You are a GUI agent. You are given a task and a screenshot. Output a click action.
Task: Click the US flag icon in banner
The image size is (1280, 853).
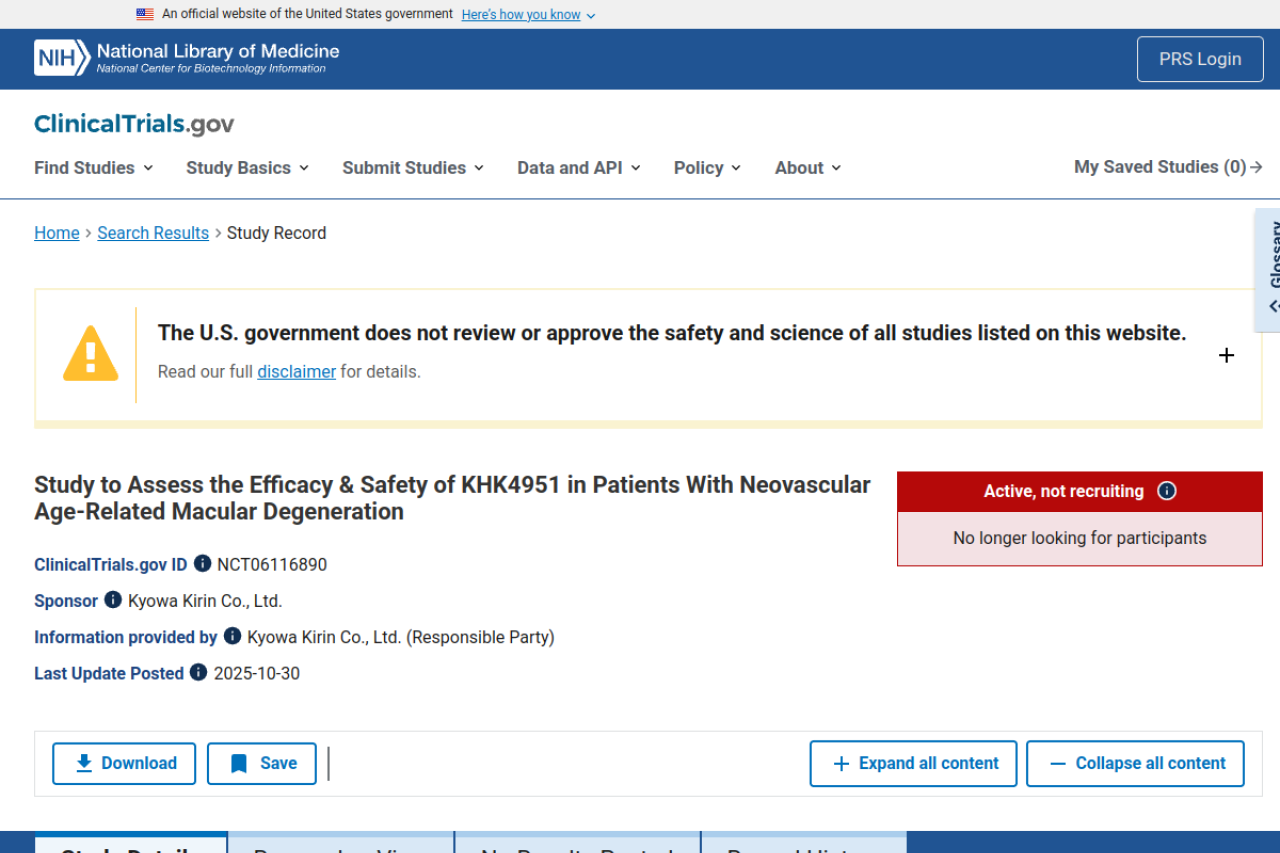pos(145,14)
